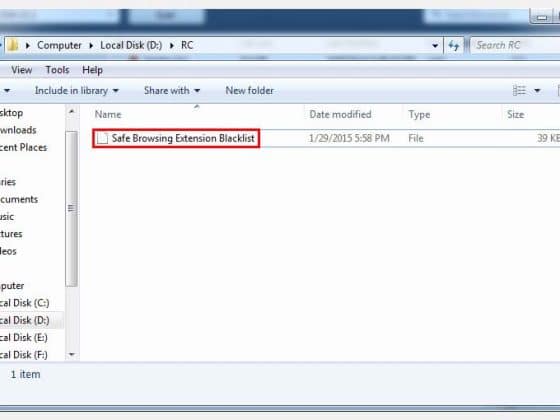Select Local Disk (D:) in the navigation pane
Screen dimensions: 560x420
[x=24, y=320]
